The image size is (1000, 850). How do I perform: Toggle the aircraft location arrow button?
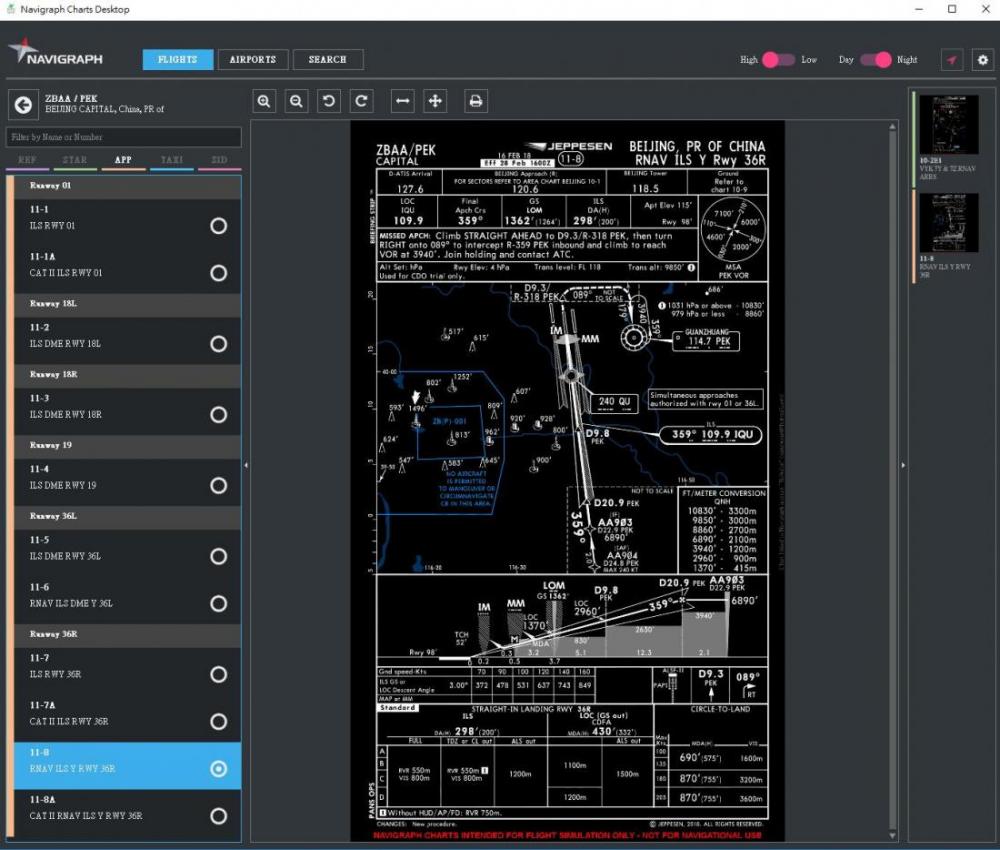click(x=952, y=59)
